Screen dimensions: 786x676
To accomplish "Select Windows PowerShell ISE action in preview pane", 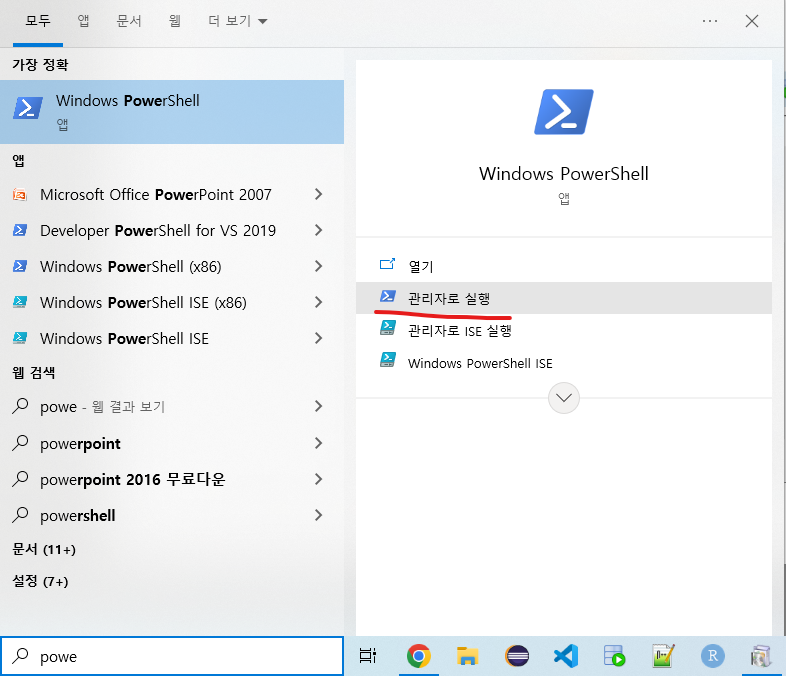I will click(x=564, y=363).
